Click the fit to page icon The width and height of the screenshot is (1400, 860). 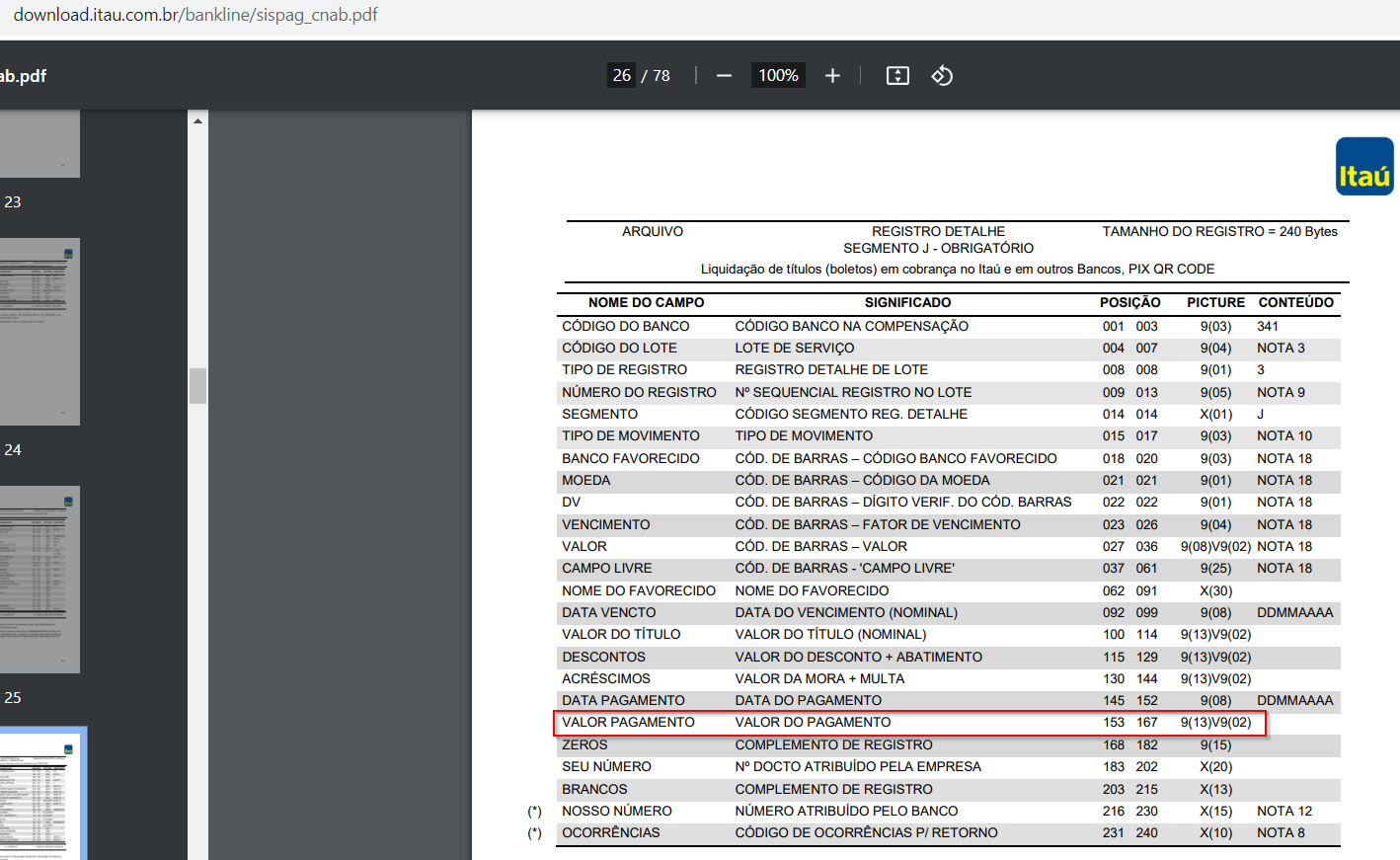897,76
